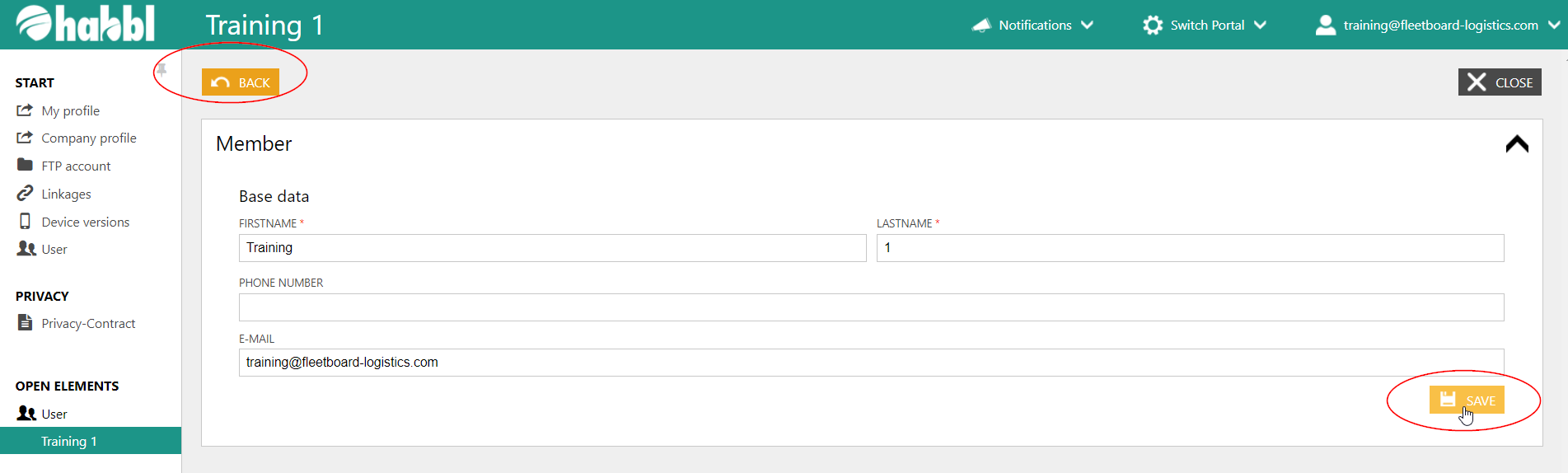Click the Privacy-Contract document icon

click(25, 323)
